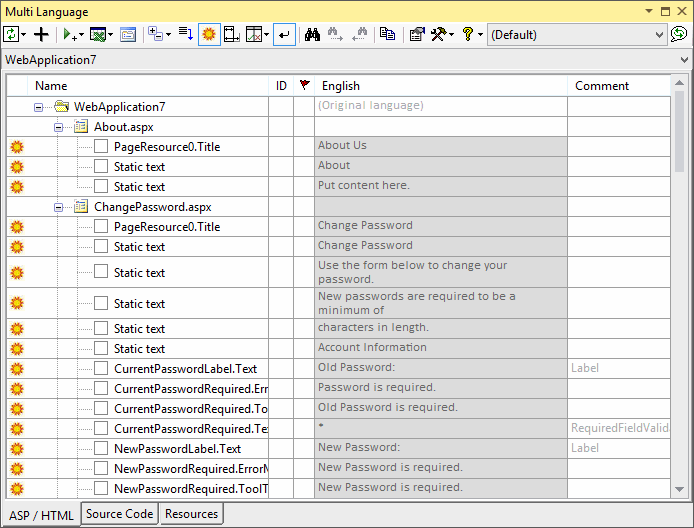
Task: Toggle the orange sun highlight button
Action: 209,34
